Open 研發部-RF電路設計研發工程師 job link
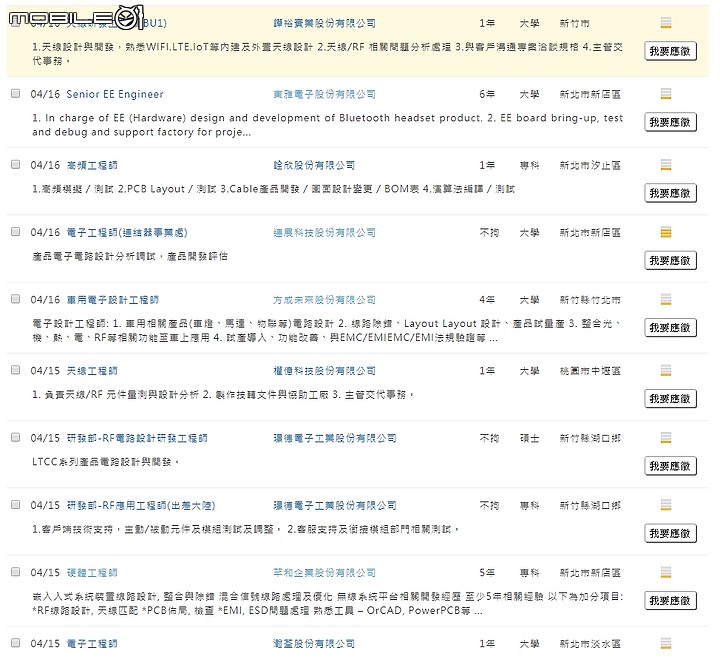This screenshot has width=720, height=659. [x=137, y=438]
